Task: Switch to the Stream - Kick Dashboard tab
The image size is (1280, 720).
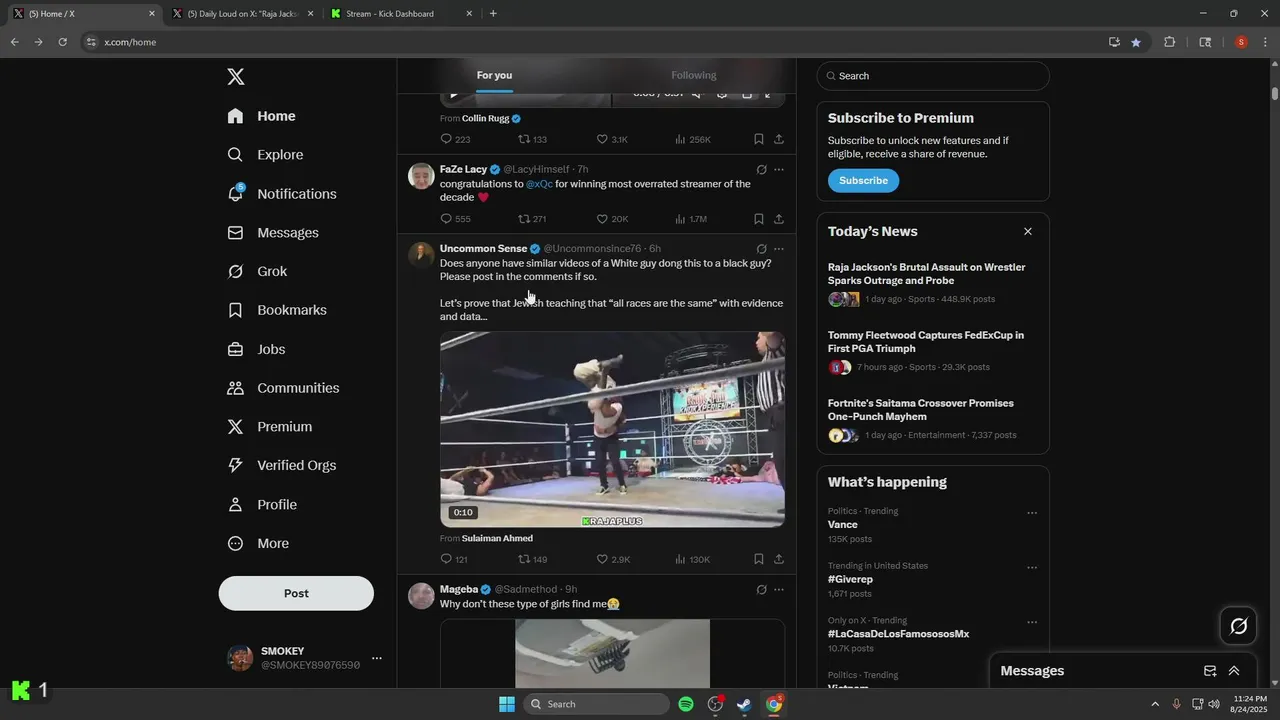Action: 400,14
